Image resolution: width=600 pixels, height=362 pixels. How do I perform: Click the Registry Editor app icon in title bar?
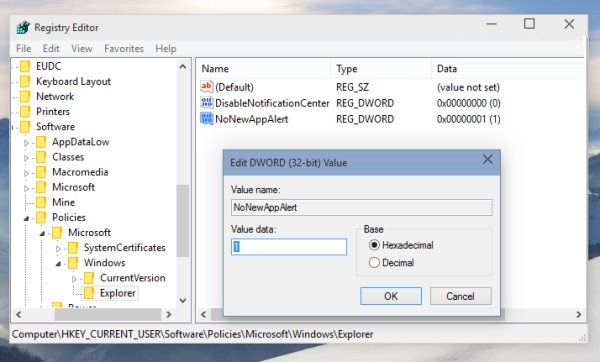coord(23,28)
